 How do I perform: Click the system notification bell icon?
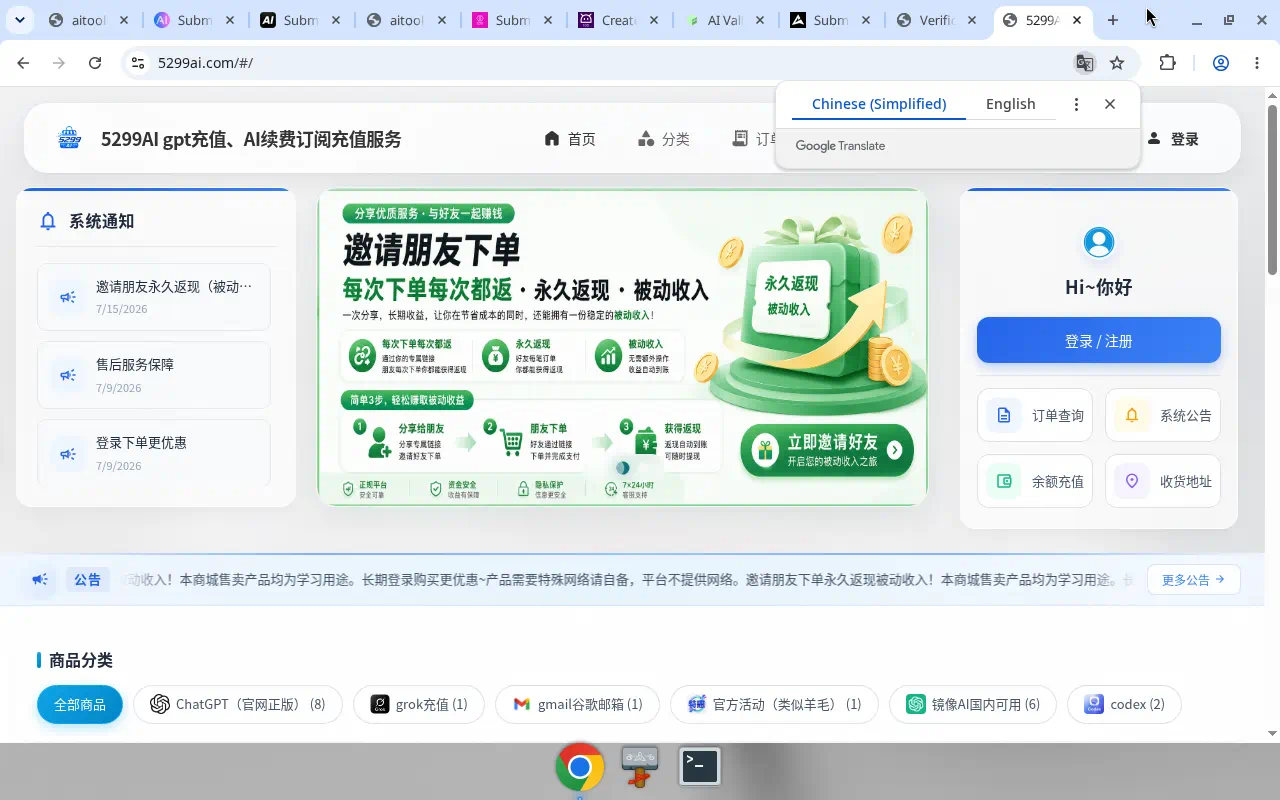coord(47,221)
